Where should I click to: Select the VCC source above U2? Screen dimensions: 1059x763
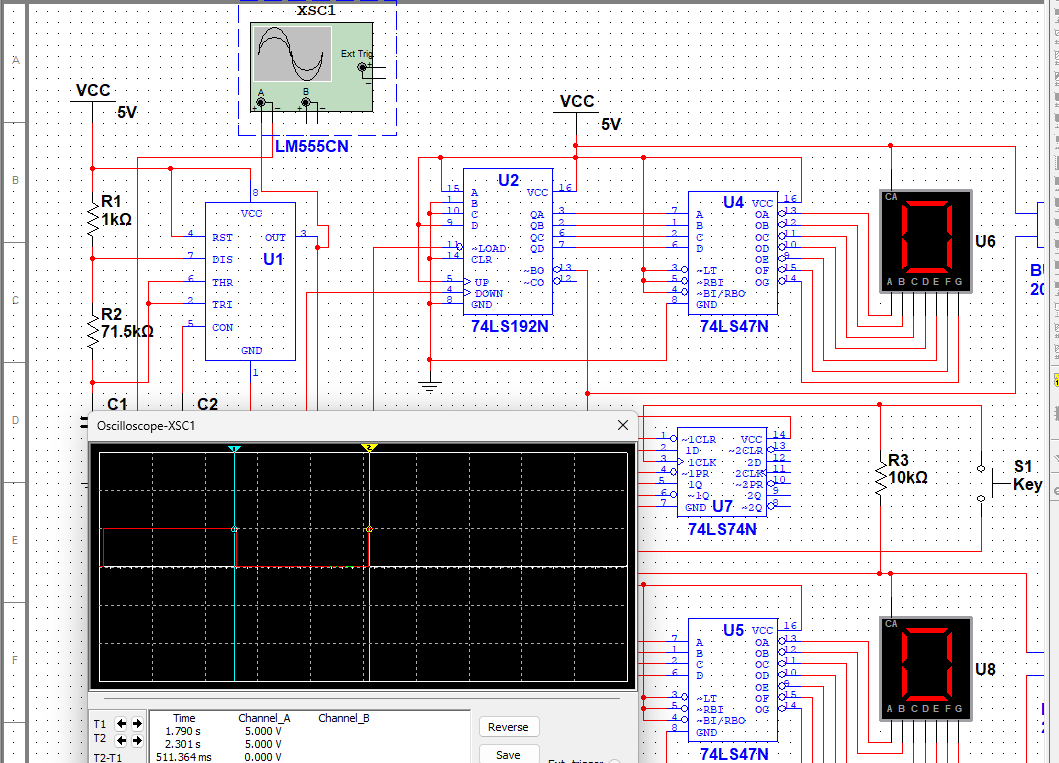[577, 105]
